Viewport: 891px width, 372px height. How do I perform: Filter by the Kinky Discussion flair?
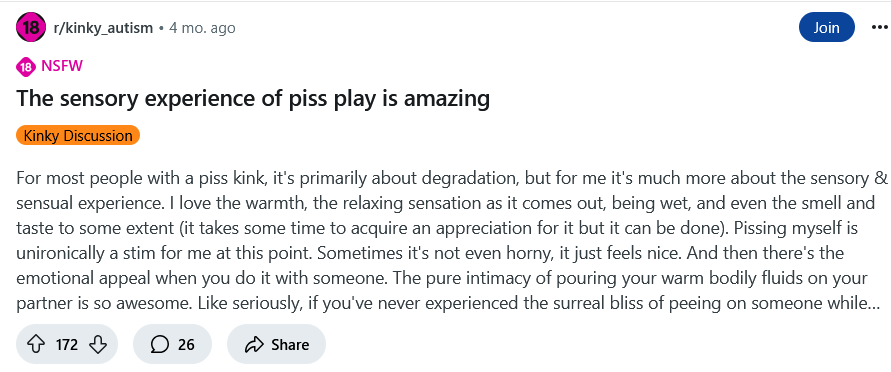(x=78, y=136)
